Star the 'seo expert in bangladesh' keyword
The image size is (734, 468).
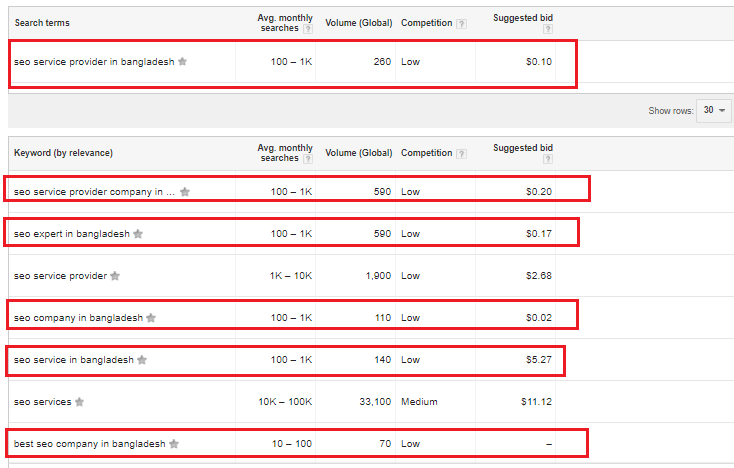click(x=138, y=234)
